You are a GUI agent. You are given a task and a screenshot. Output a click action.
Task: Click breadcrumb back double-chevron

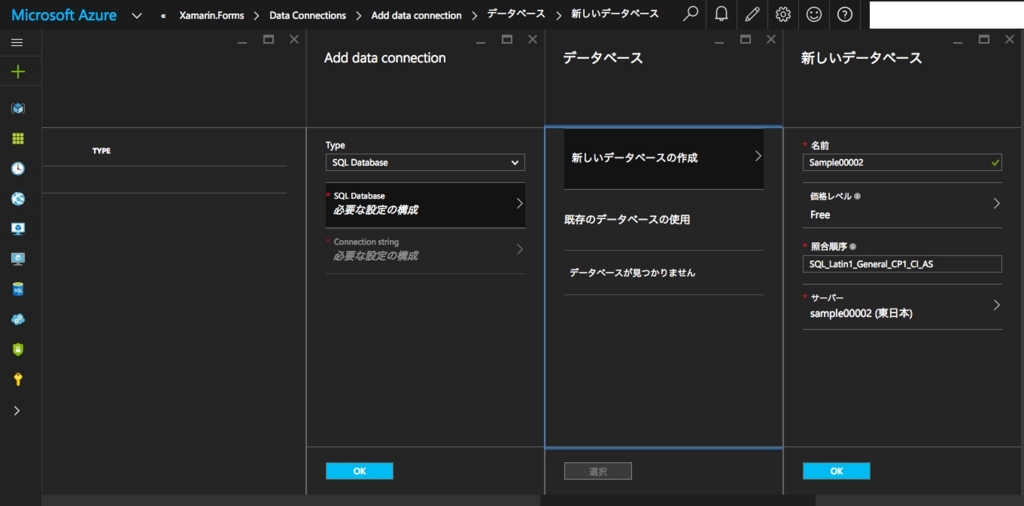pyautogui.click(x=163, y=16)
